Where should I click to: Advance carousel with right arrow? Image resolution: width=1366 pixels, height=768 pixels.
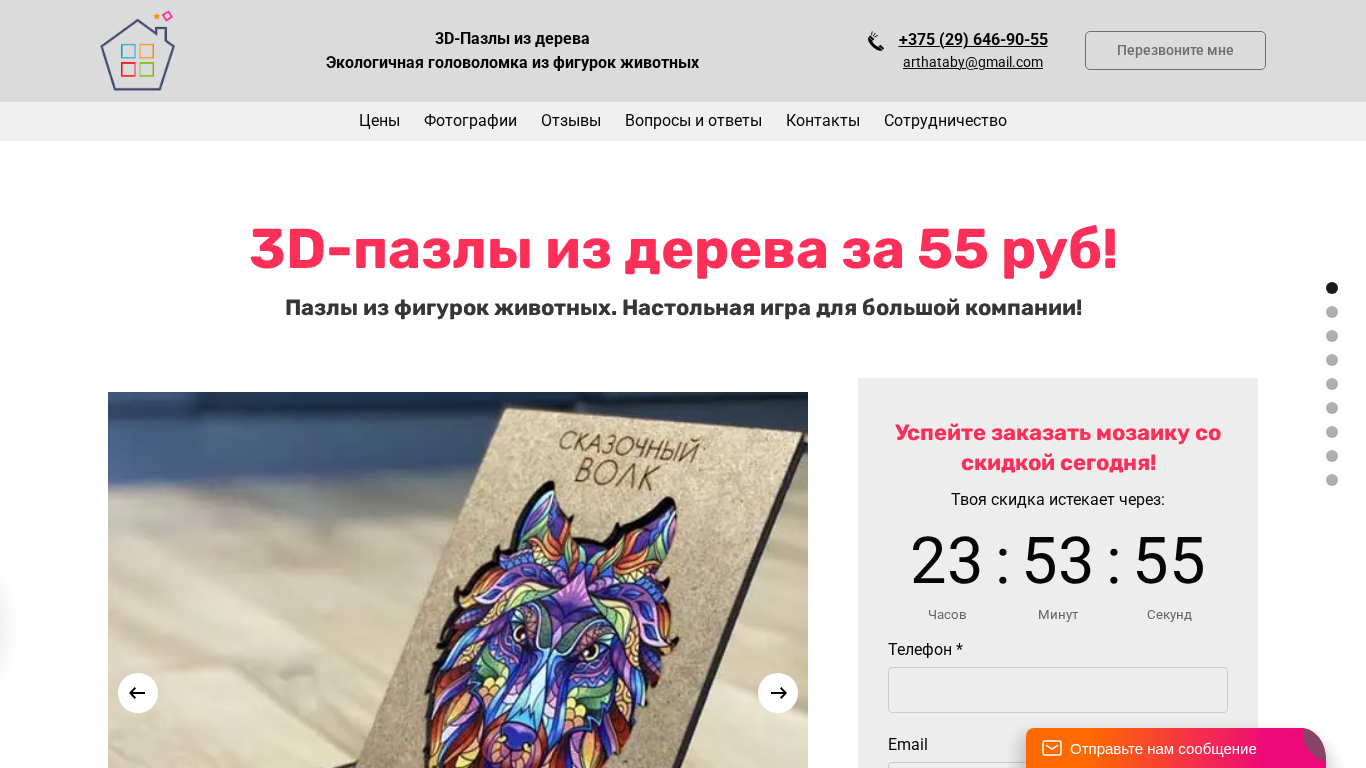click(778, 693)
